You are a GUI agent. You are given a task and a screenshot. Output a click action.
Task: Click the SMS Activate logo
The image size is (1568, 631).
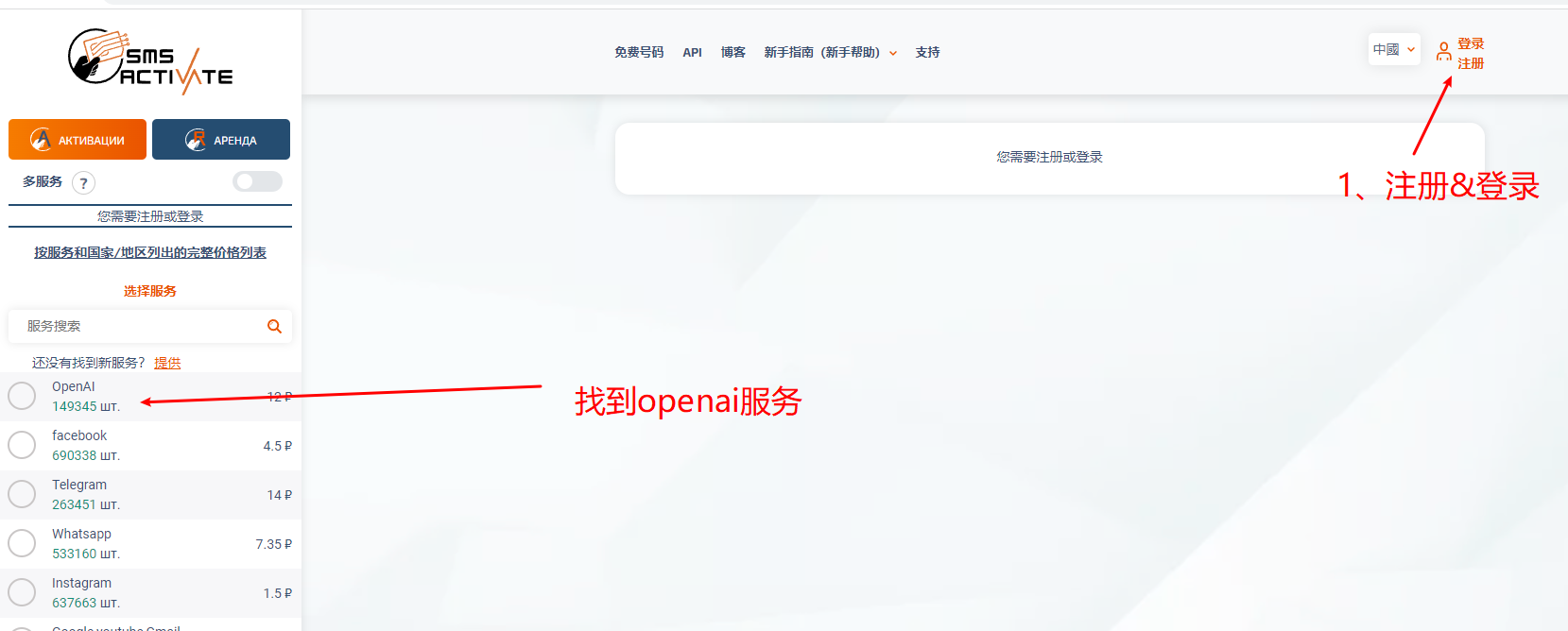[x=150, y=61]
